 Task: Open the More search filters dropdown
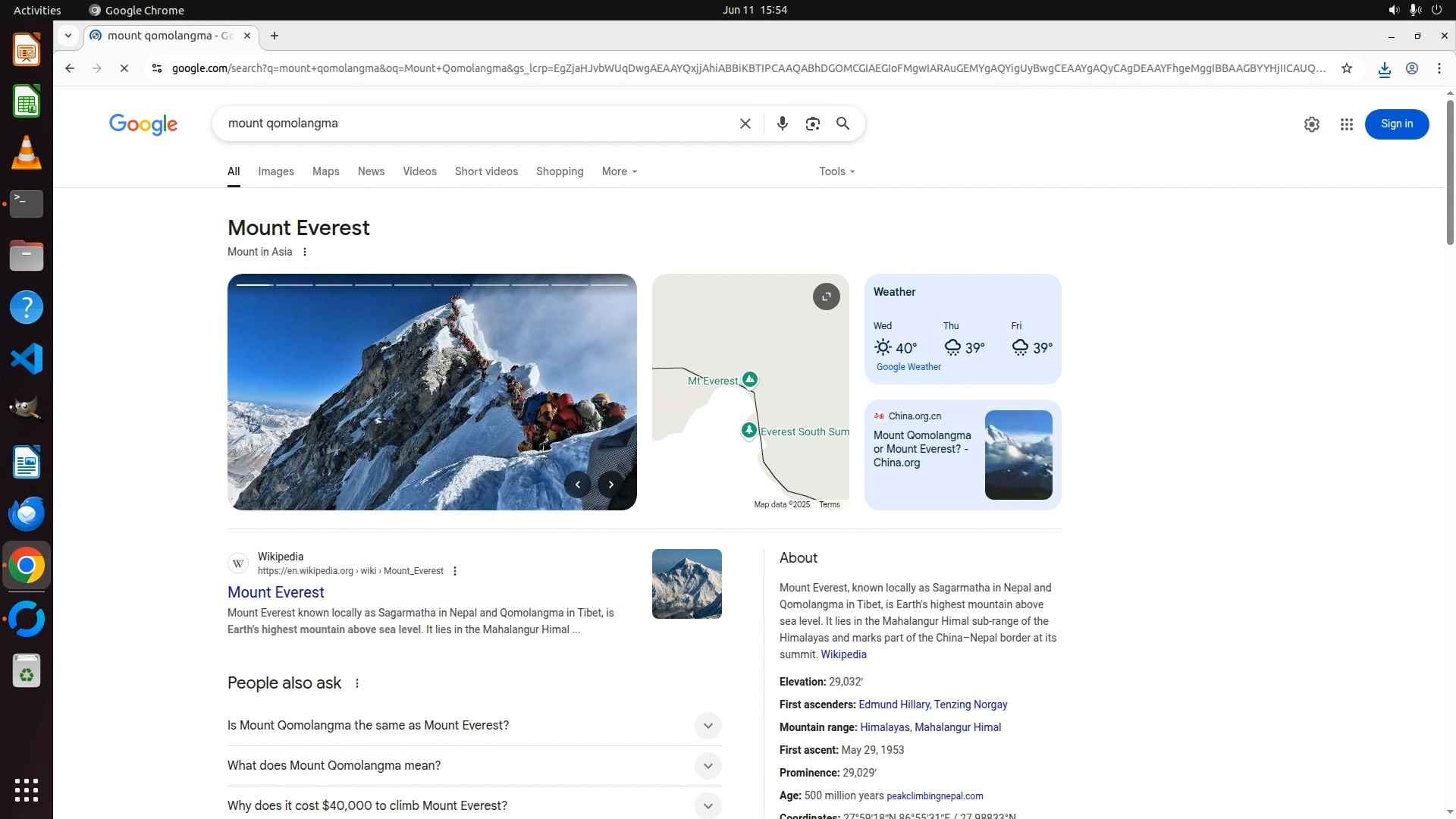tap(619, 171)
